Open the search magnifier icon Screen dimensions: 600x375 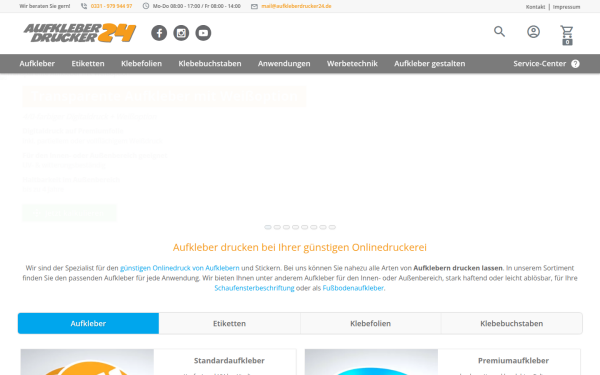(x=499, y=31)
